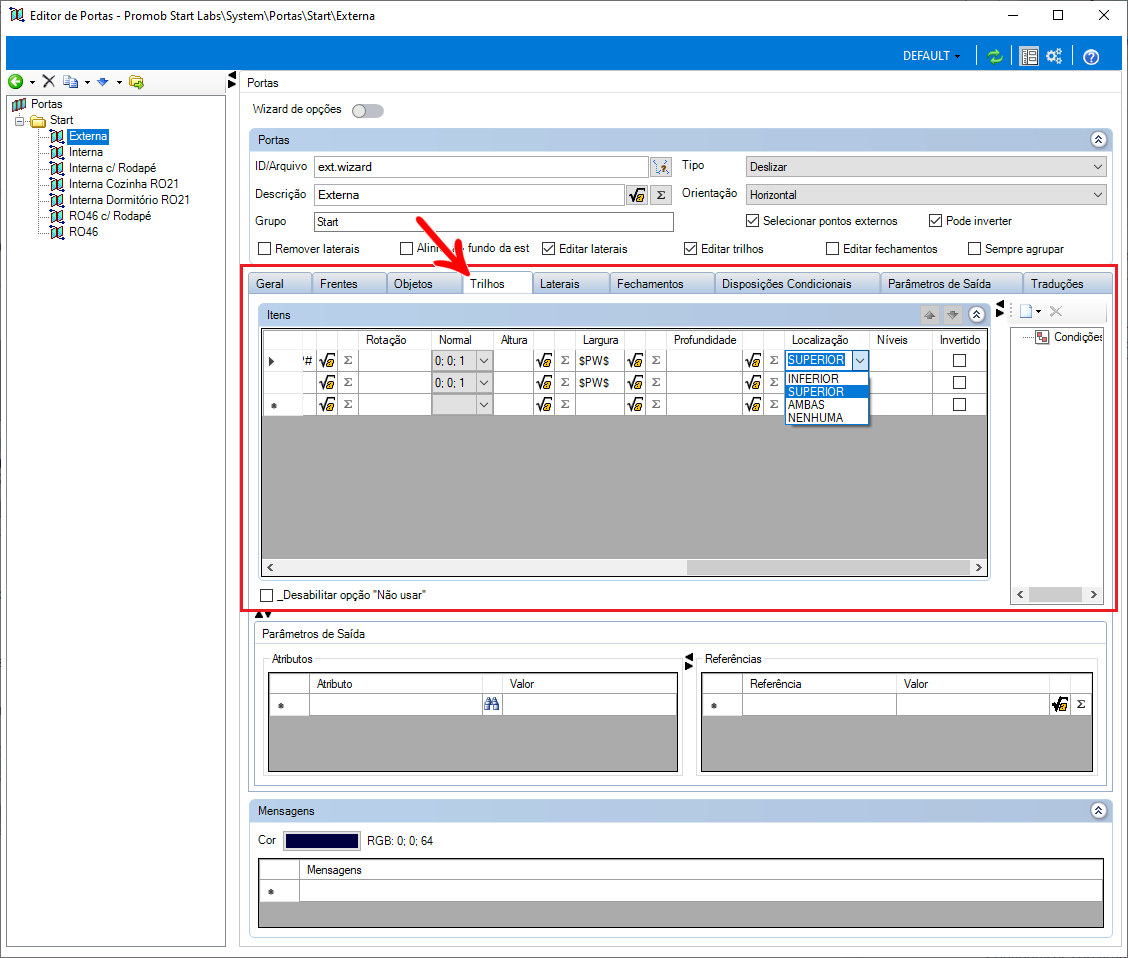The width and height of the screenshot is (1128, 958).
Task: Click the folder icon in the tree toolbar
Action: pyautogui.click(x=136, y=82)
